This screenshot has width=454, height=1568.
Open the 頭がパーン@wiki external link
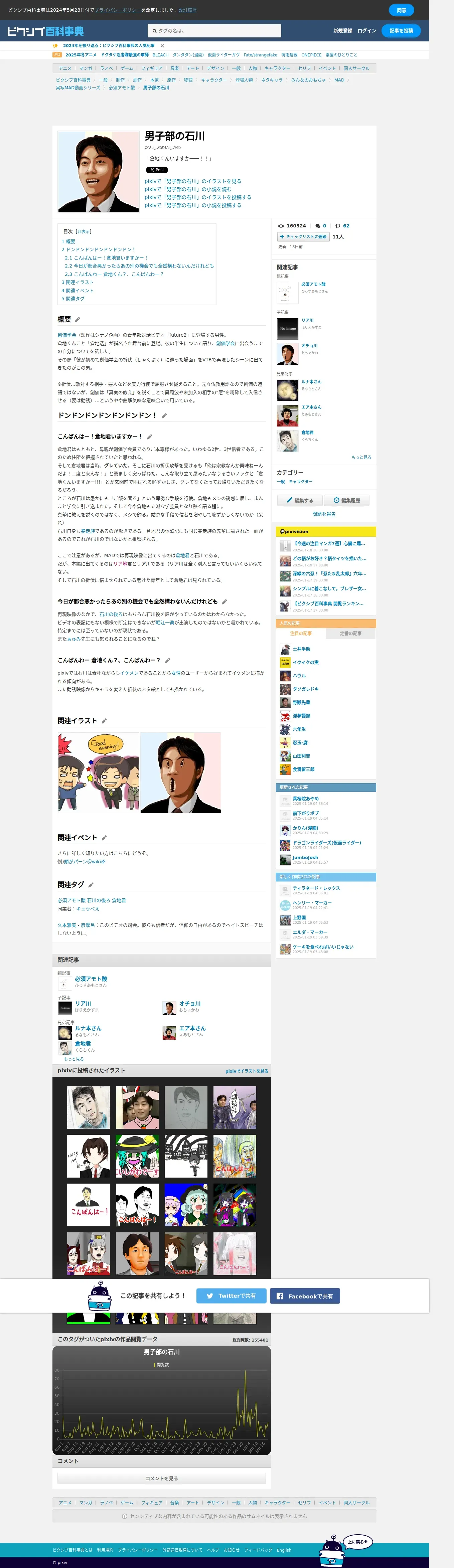85,862
